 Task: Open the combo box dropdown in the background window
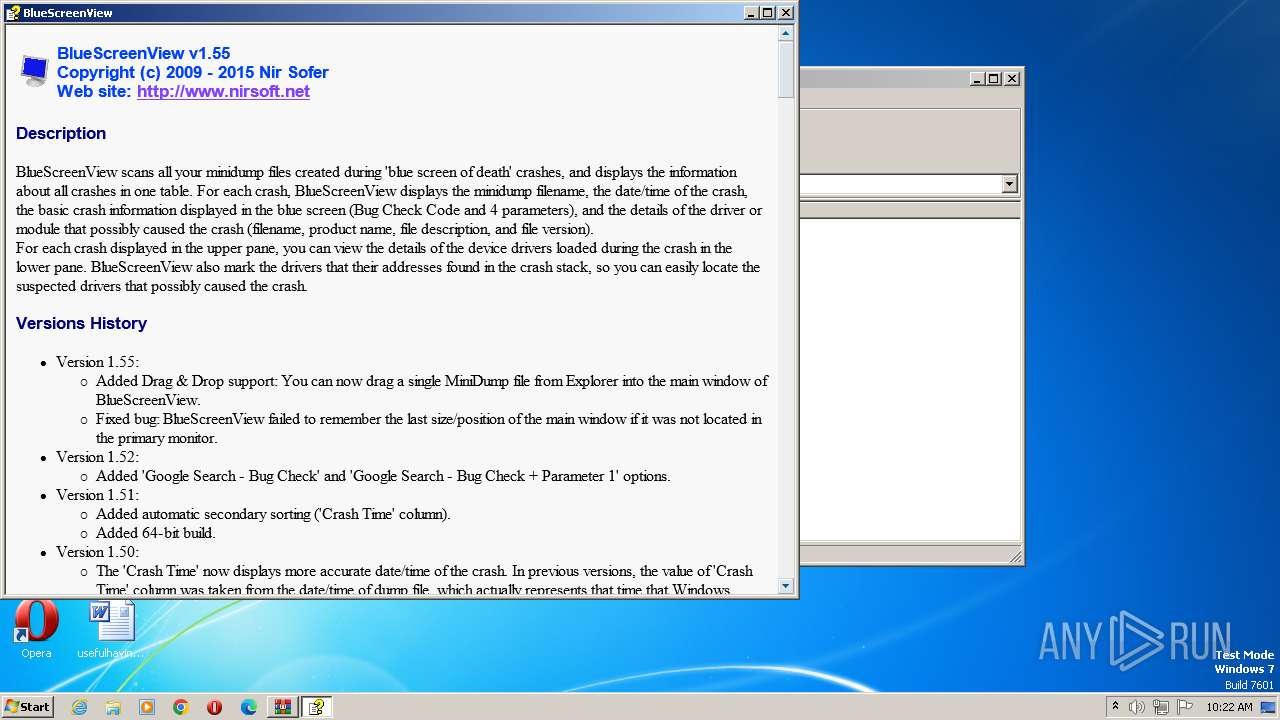point(1009,184)
